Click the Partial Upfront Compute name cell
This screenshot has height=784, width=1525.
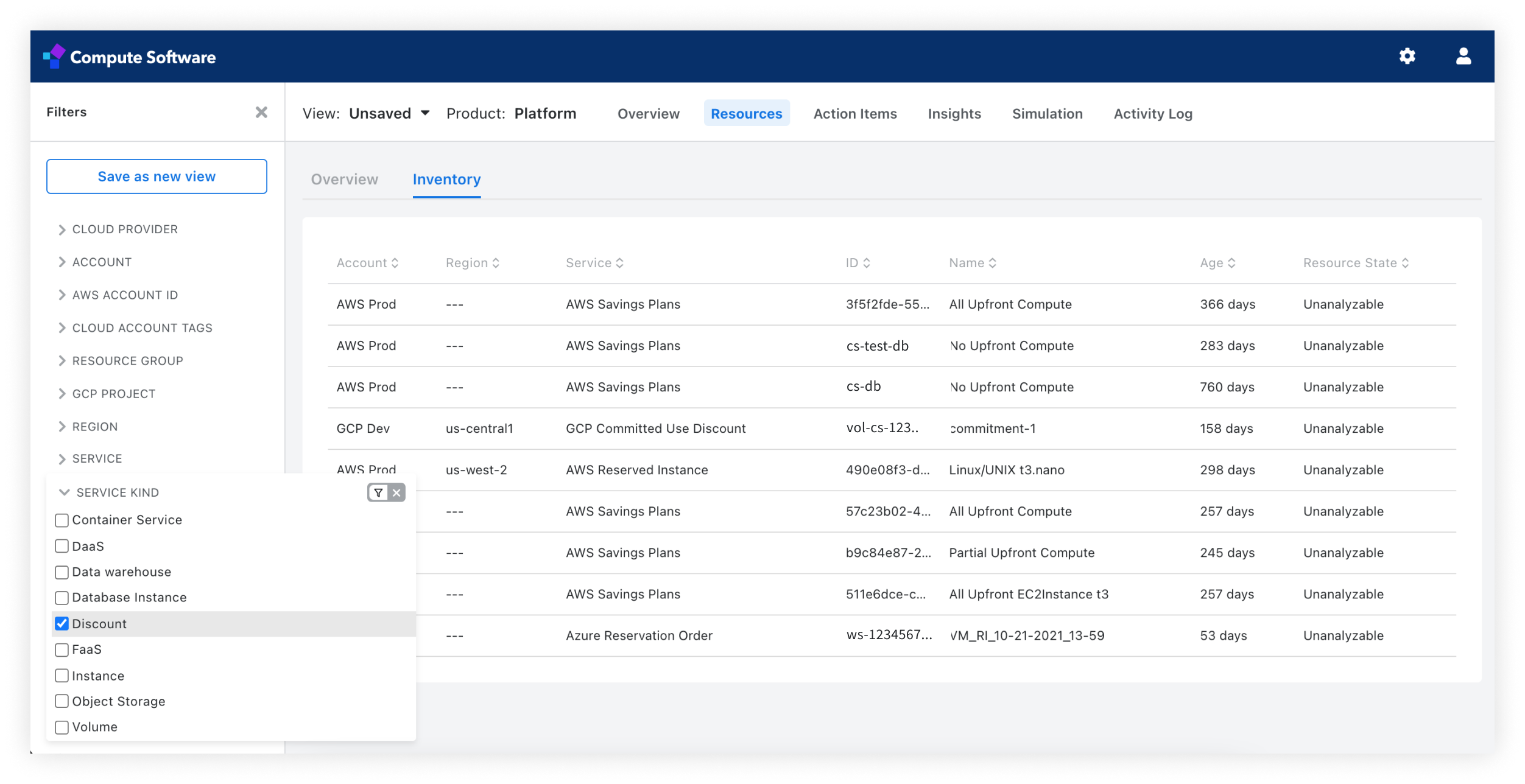(x=1022, y=553)
